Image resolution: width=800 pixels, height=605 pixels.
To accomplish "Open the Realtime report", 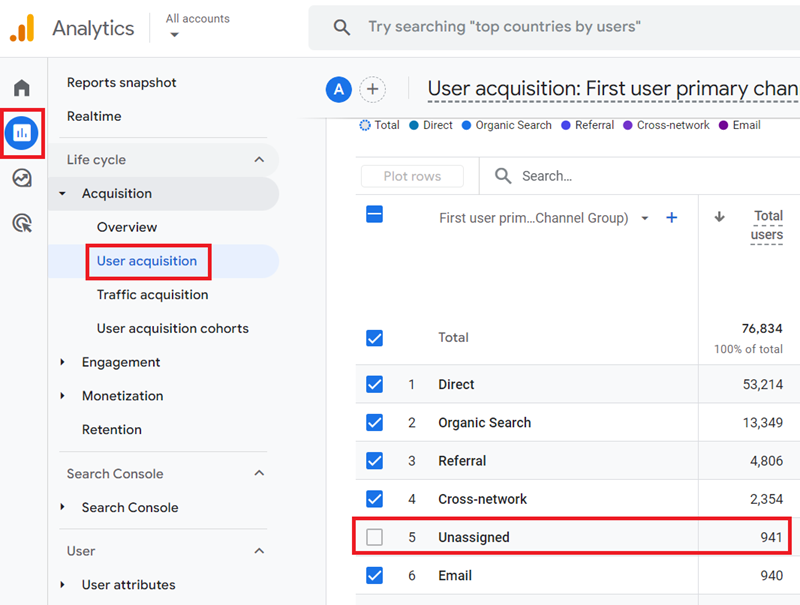I will click(x=94, y=116).
